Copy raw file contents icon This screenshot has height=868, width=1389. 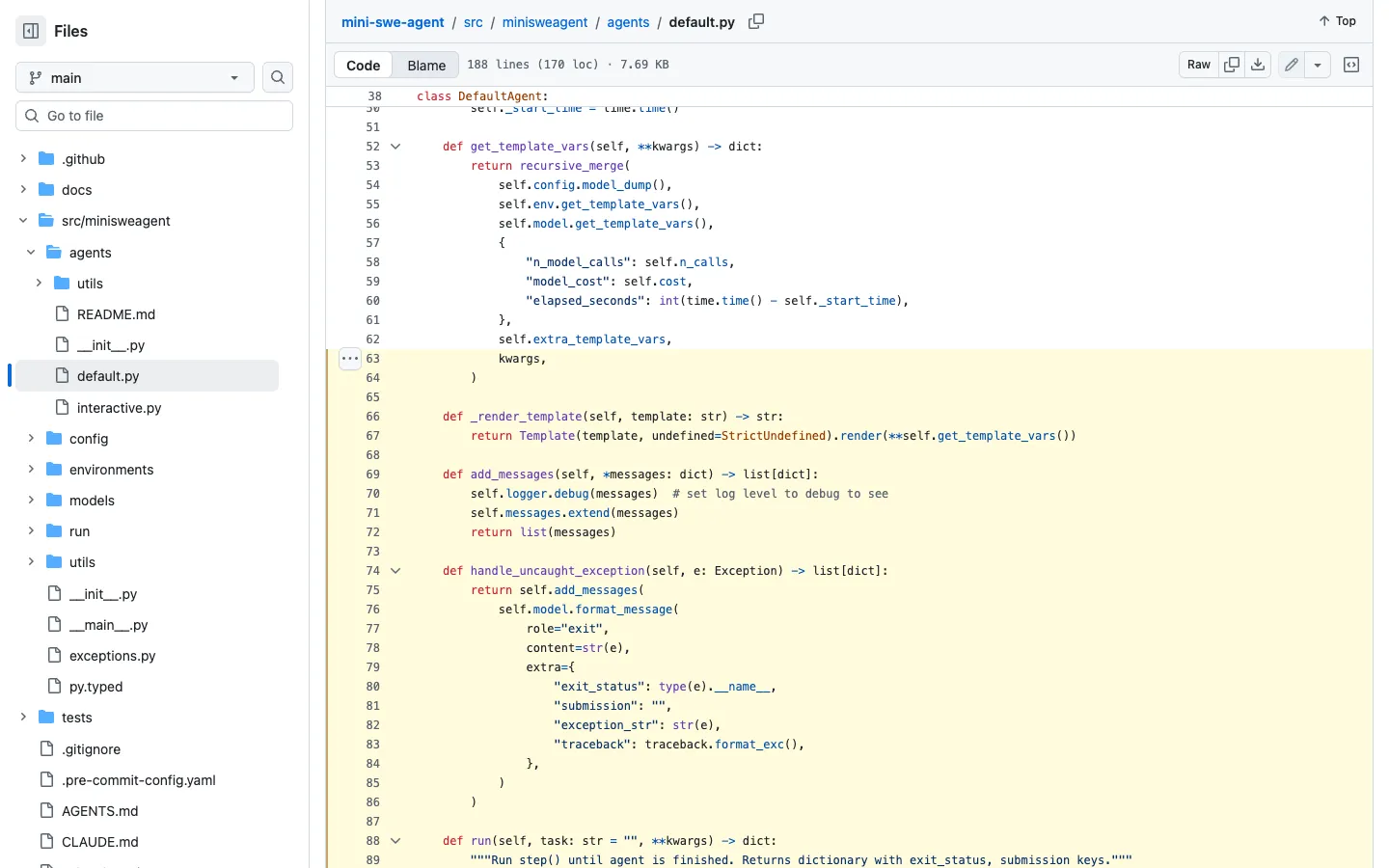pyautogui.click(x=1232, y=65)
